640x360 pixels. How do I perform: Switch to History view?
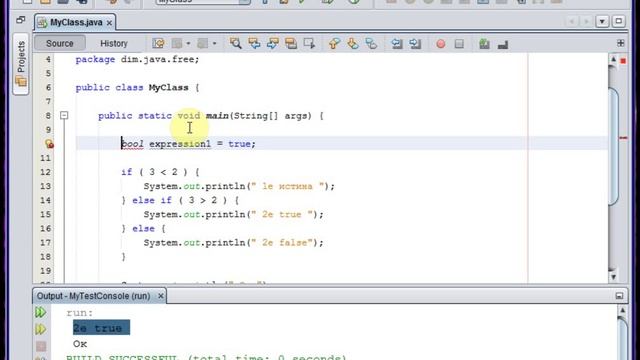click(x=114, y=43)
